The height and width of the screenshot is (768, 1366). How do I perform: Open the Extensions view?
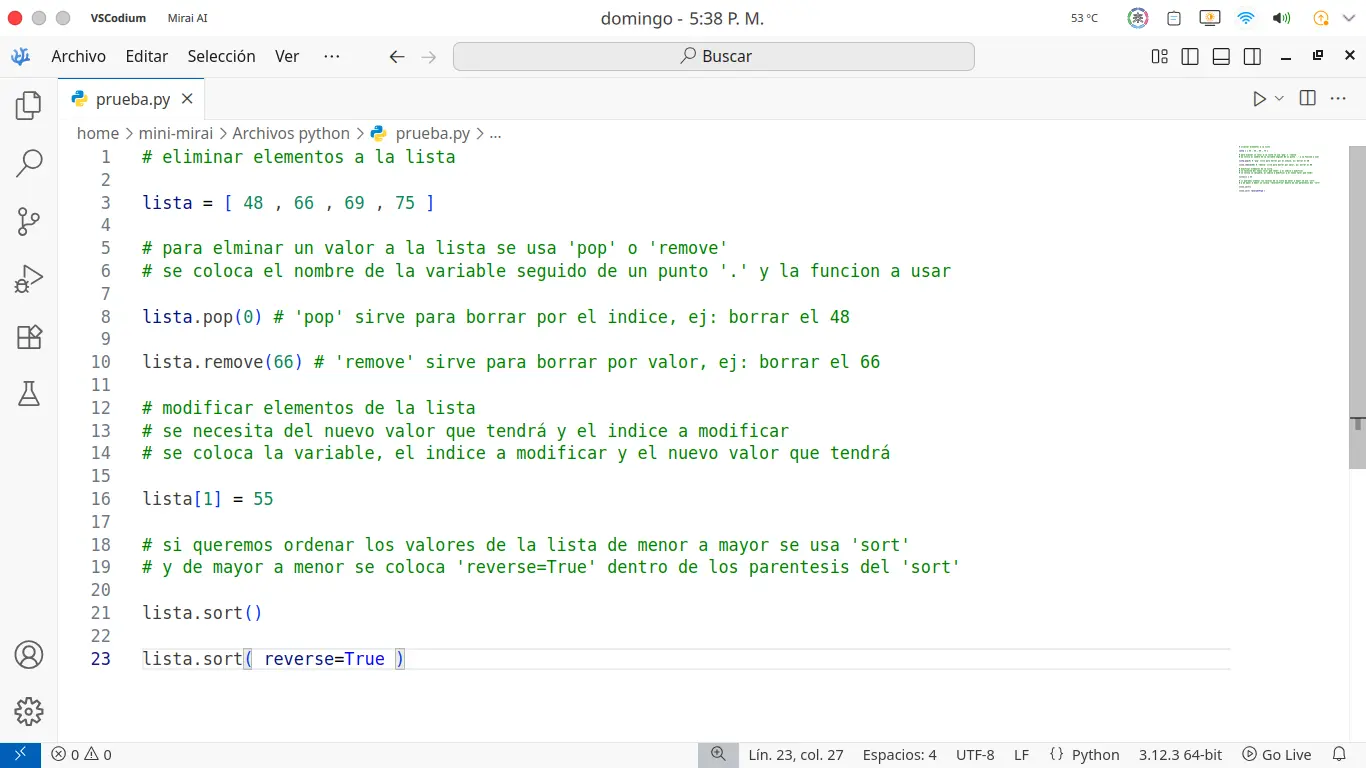tap(29, 337)
